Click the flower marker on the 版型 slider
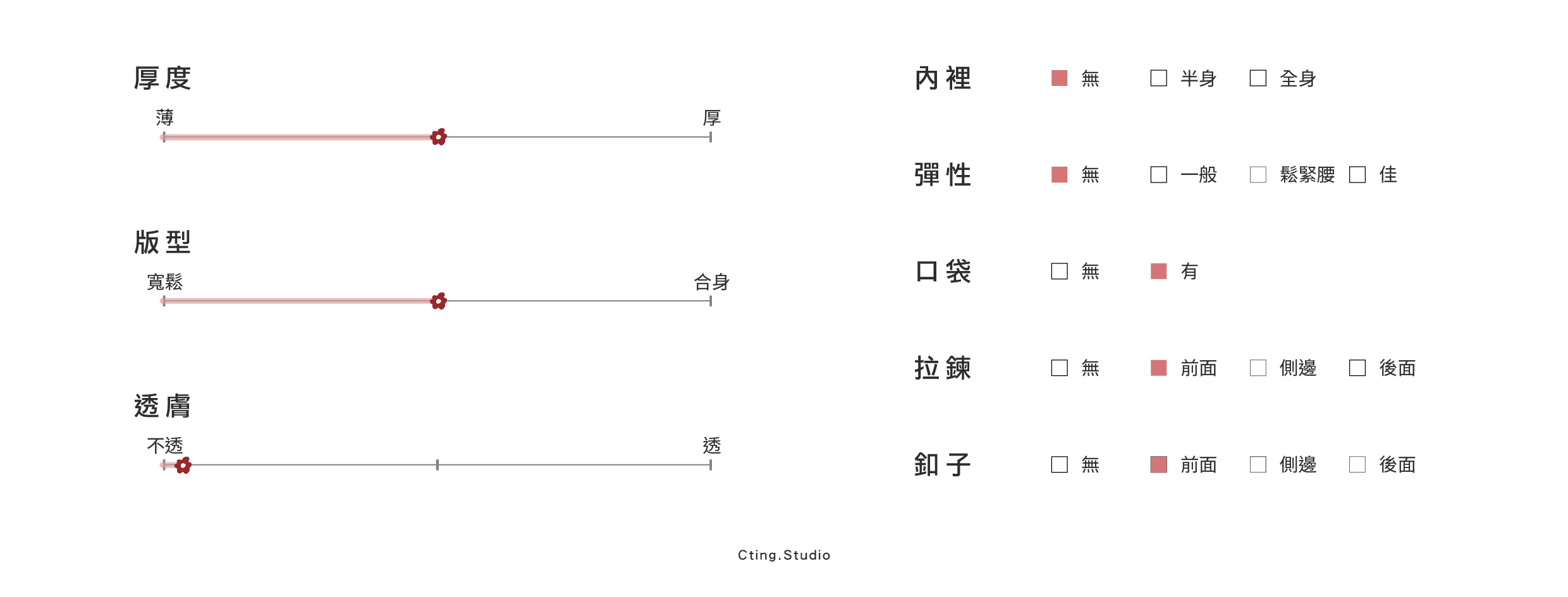The height and width of the screenshot is (597, 1568). (x=438, y=301)
